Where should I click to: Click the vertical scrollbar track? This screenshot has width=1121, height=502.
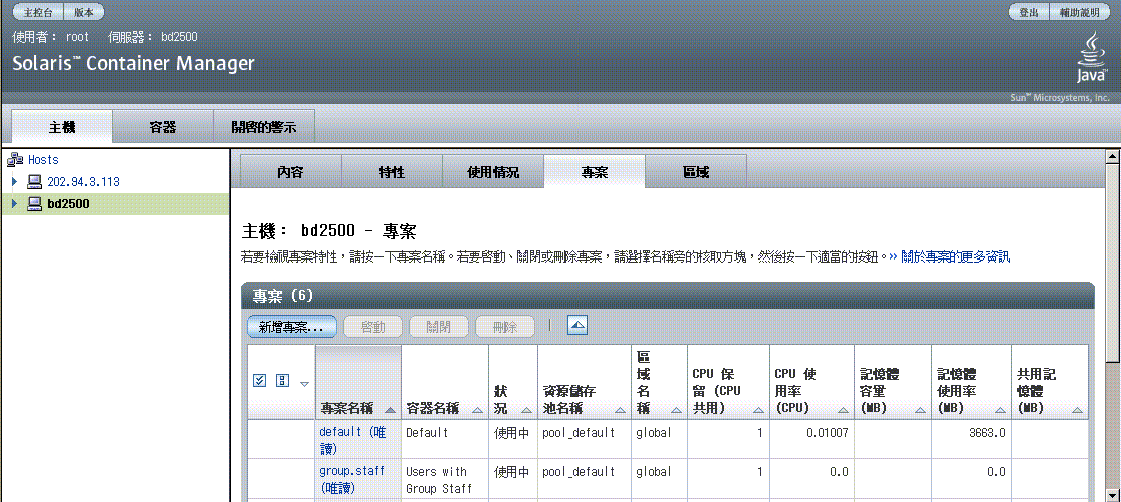click(1112, 325)
